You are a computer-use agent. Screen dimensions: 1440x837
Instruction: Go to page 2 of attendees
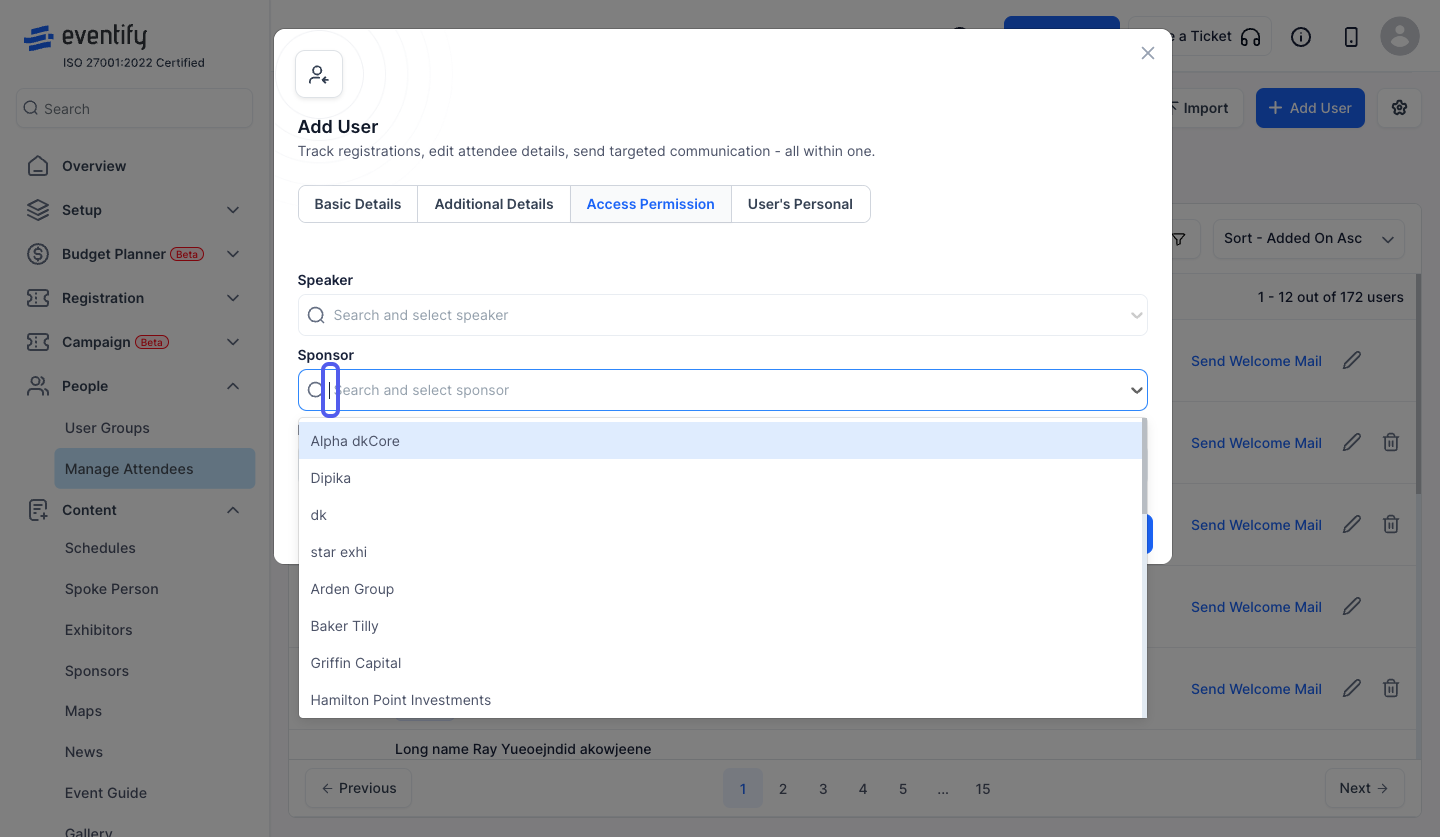[783, 788]
